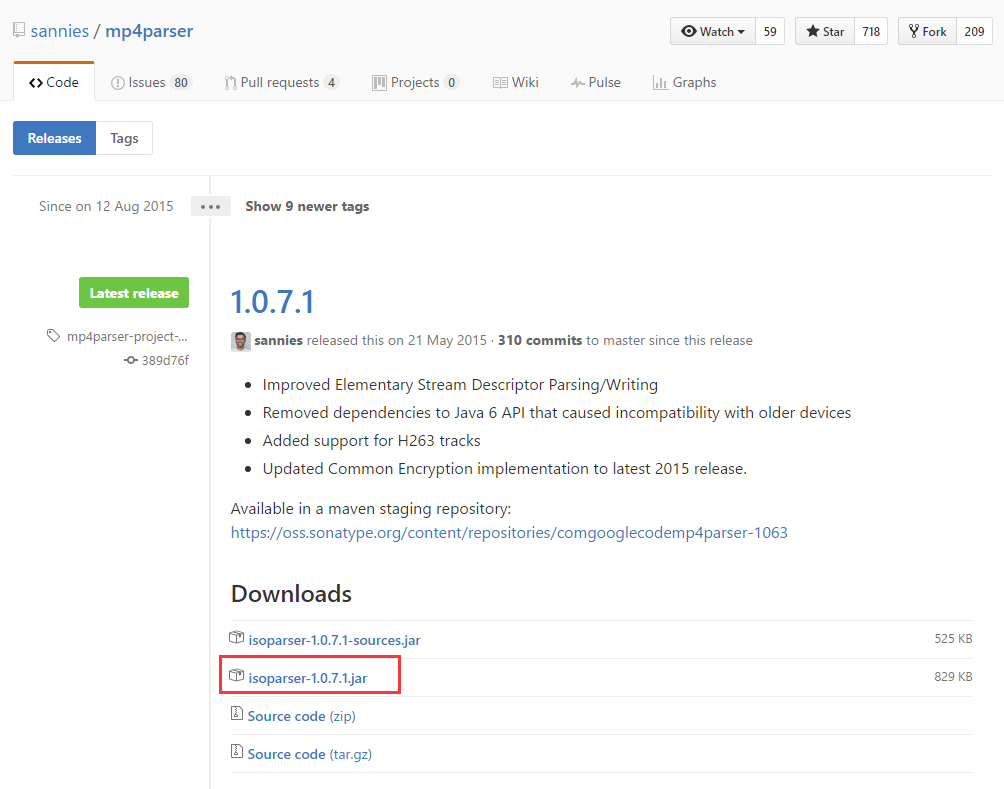View the 718 stargazers count
1004x789 pixels.
871,31
